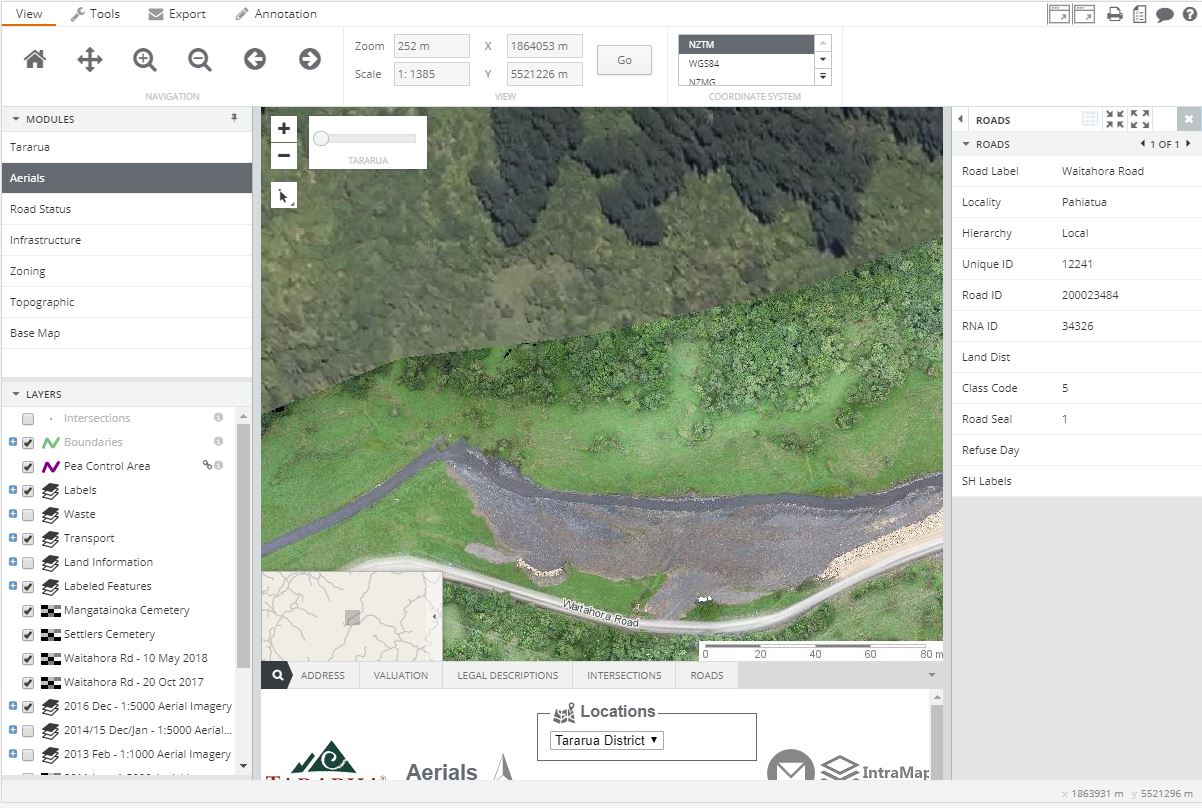The width and height of the screenshot is (1202, 808).
Task: Activate the Zoom Out magnifier tool
Action: click(200, 59)
